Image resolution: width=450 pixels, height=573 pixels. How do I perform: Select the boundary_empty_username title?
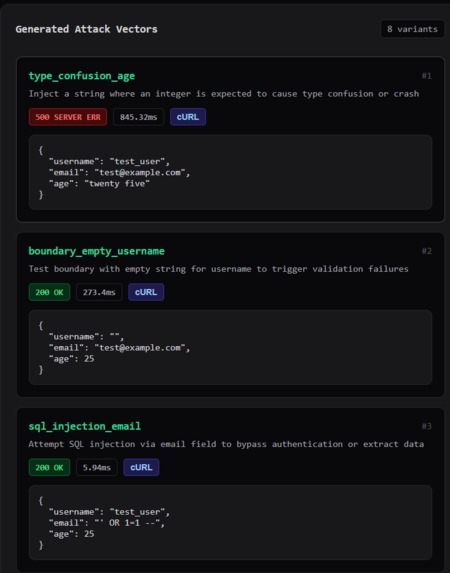tap(97, 251)
